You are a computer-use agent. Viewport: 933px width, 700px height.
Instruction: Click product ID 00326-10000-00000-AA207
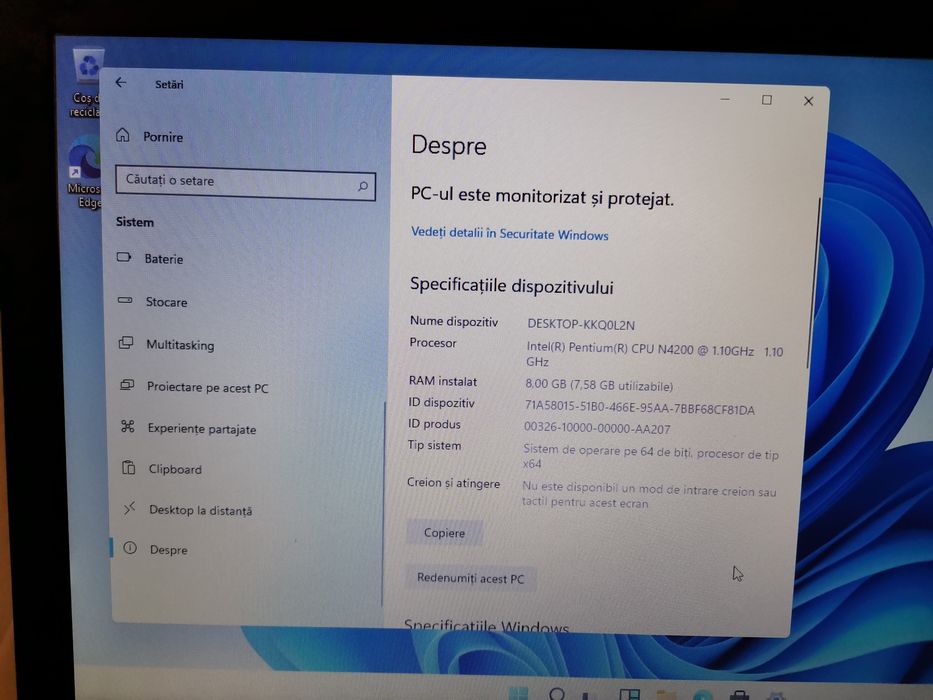pyautogui.click(x=597, y=428)
